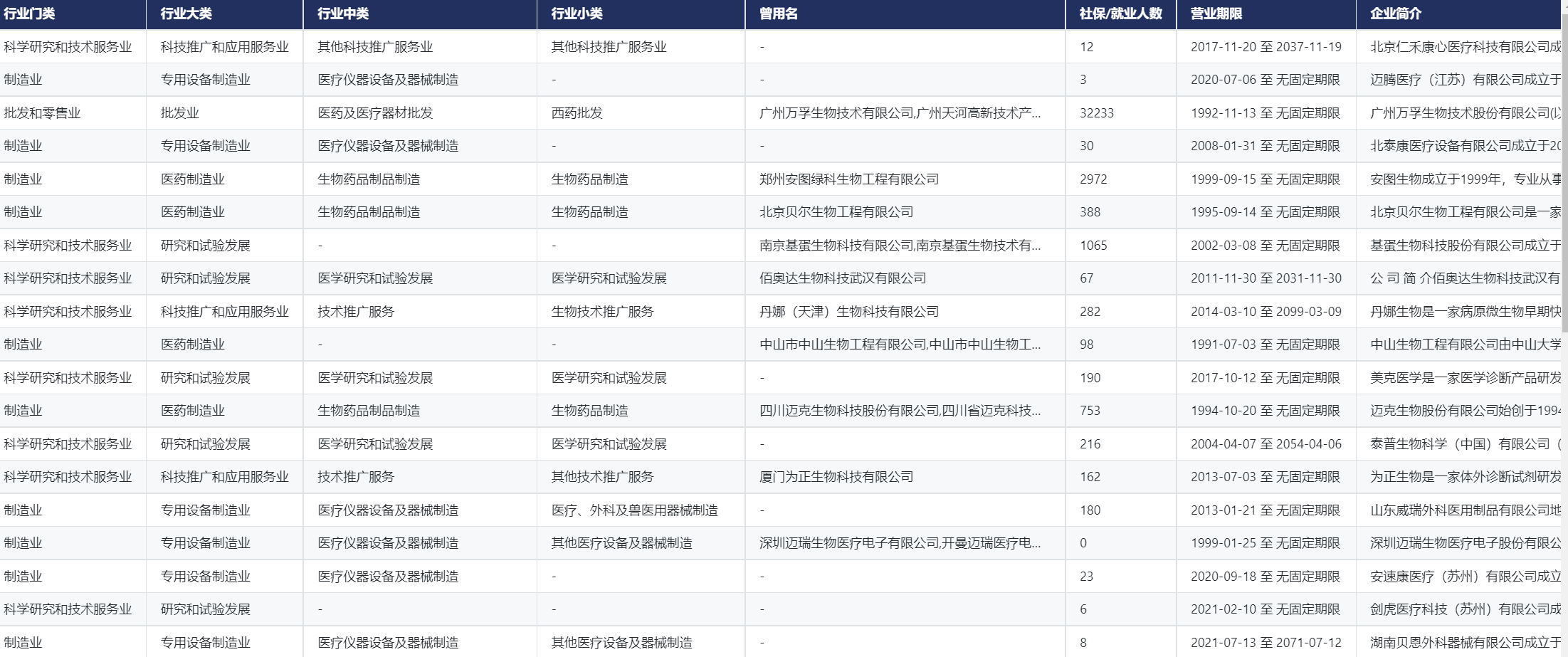Click the 批发业 cell

click(x=180, y=112)
